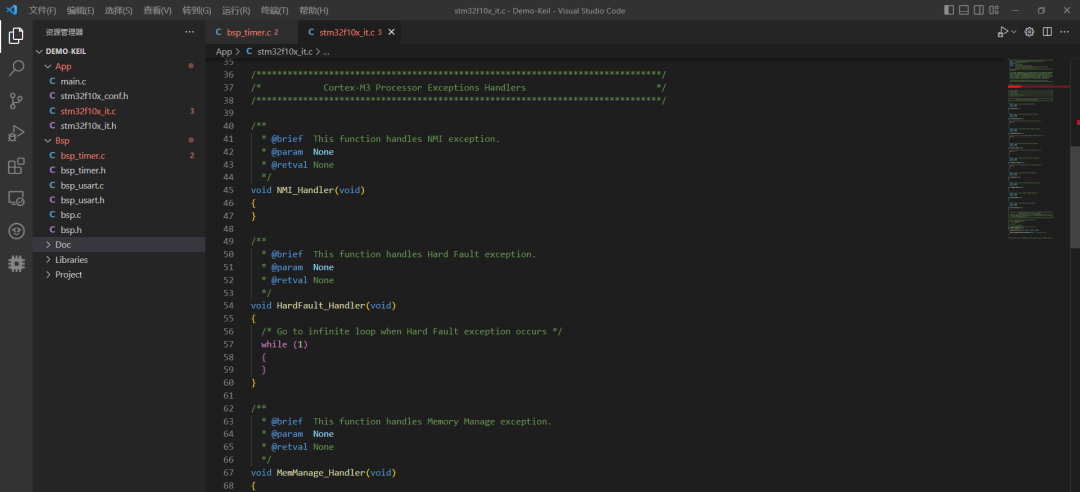Click the split editor right icon

coord(1047,32)
